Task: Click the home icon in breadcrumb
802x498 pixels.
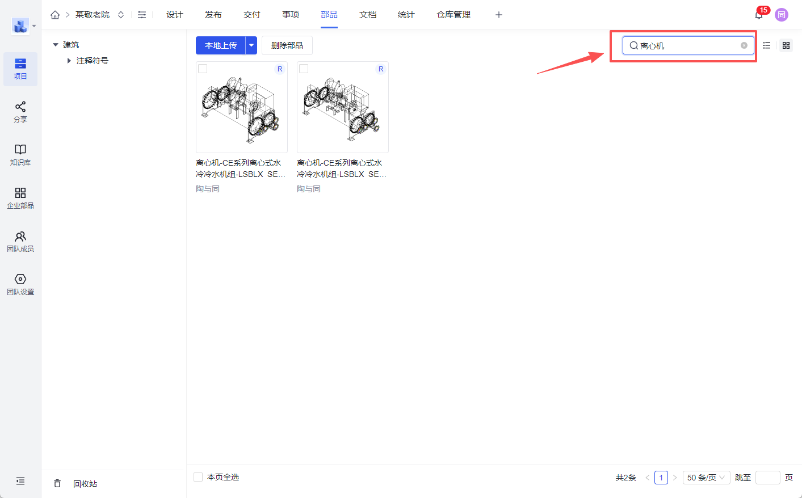Action: pos(55,15)
